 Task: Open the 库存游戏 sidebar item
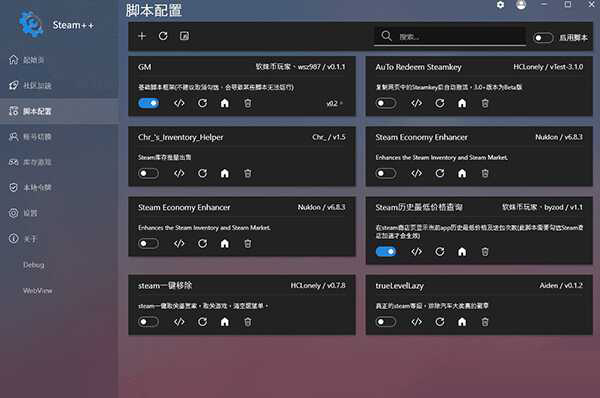click(x=59, y=162)
